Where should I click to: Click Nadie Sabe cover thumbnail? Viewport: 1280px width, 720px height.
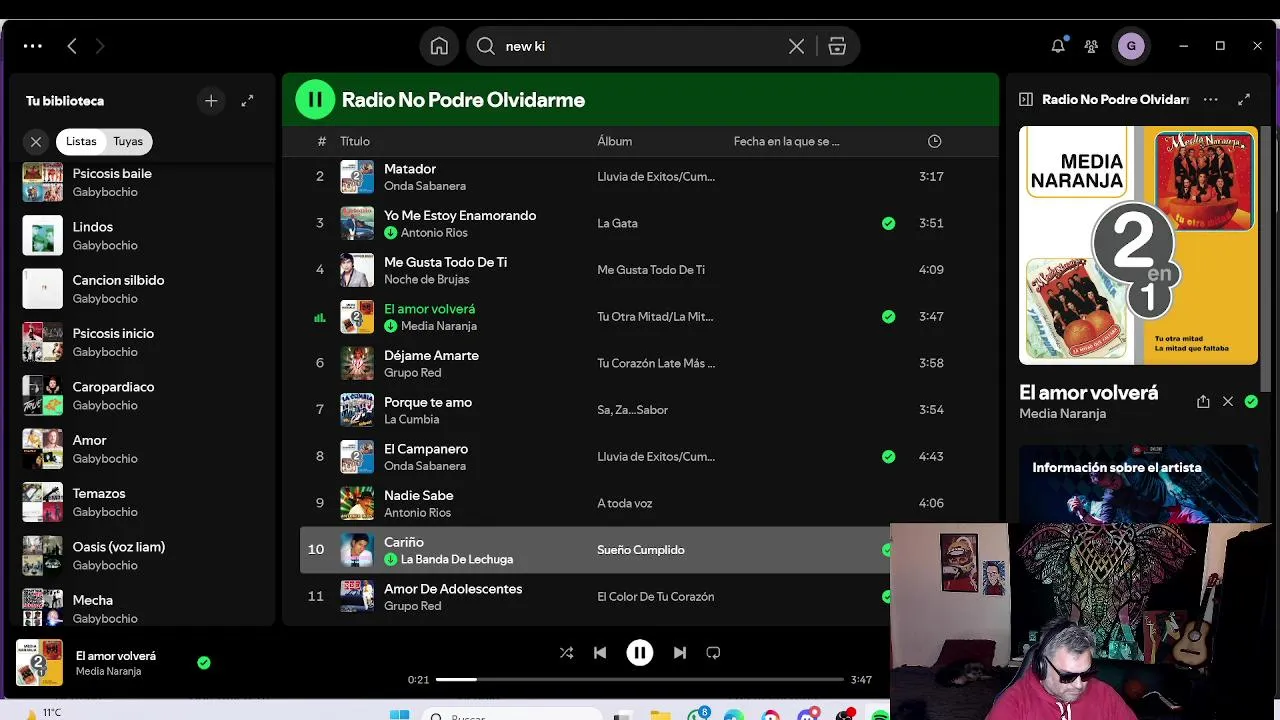pyautogui.click(x=357, y=503)
